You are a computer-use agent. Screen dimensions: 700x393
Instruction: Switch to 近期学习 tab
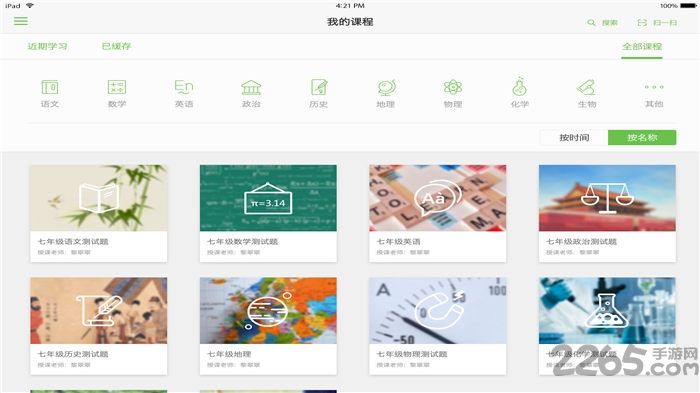pyautogui.click(x=47, y=46)
